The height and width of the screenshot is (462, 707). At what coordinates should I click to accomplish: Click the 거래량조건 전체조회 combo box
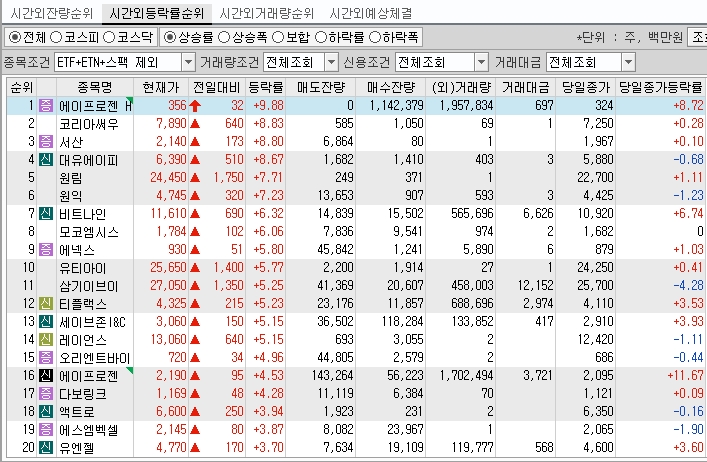[x=301, y=62]
